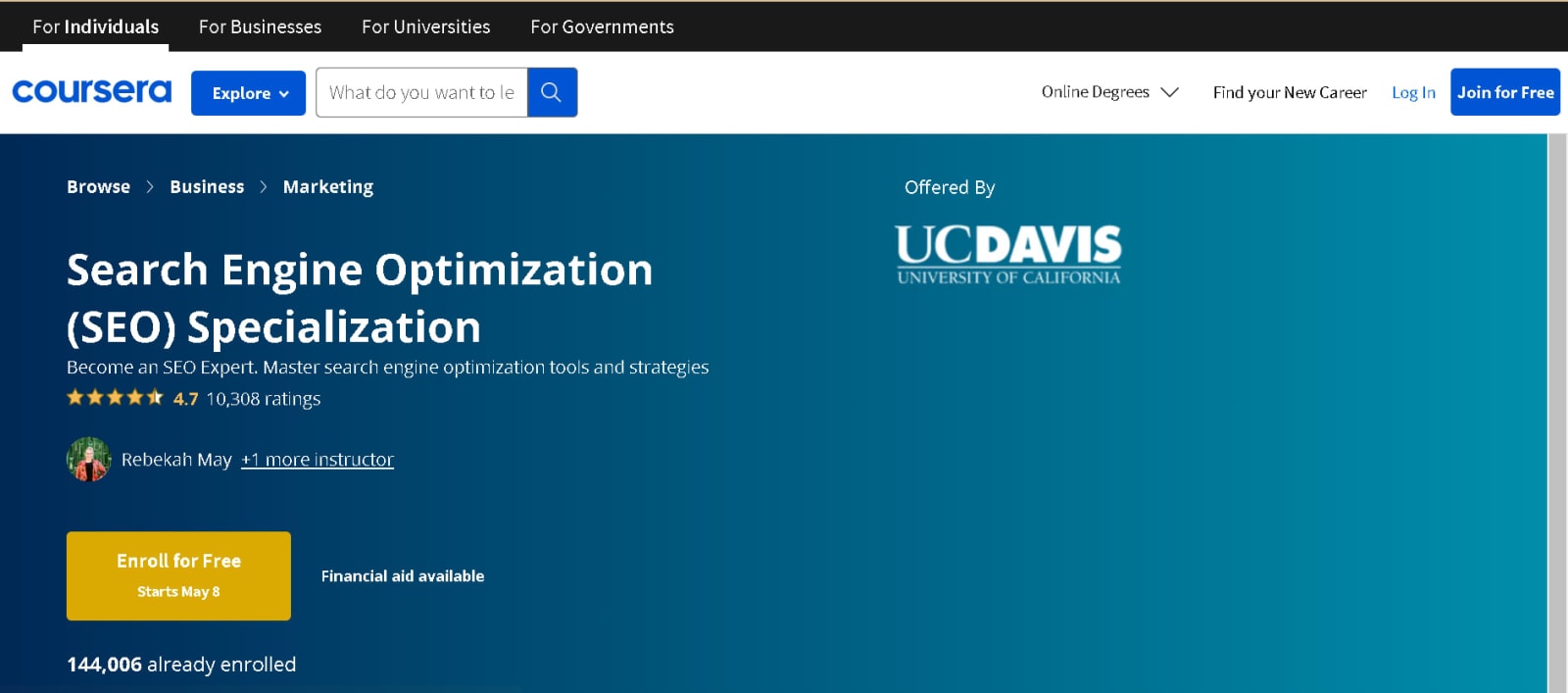Switch to the For Individuals tab
The image size is (1568, 693).
(96, 26)
